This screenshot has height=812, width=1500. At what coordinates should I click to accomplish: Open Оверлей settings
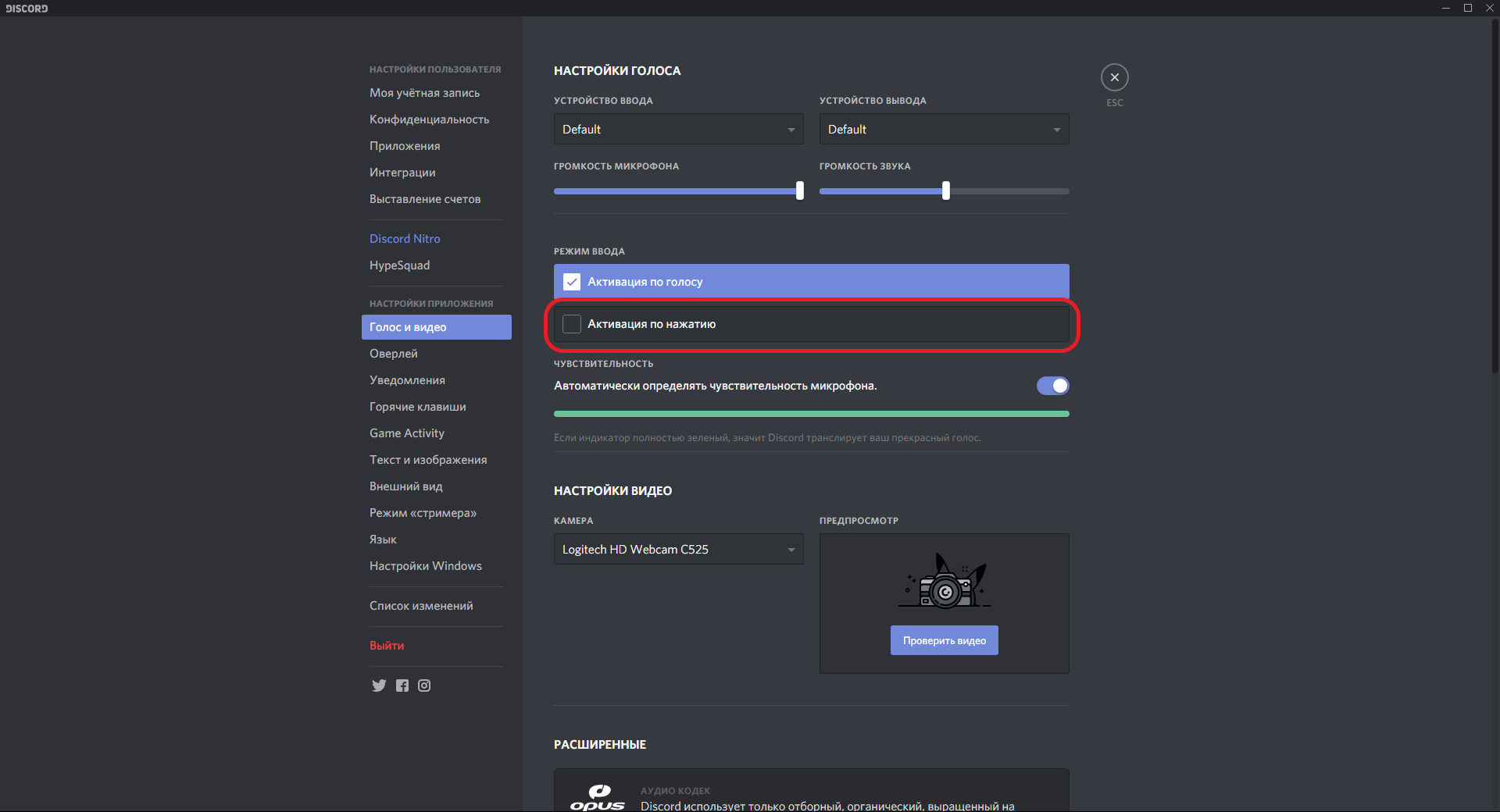pyautogui.click(x=436, y=354)
